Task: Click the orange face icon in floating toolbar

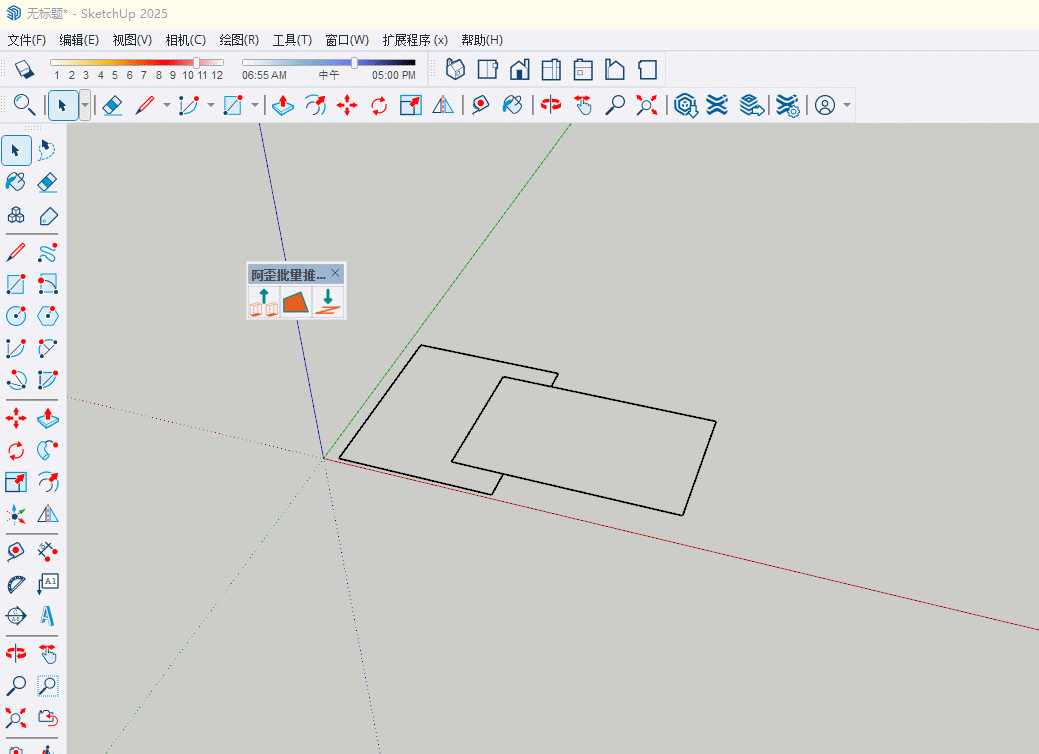Action: (296, 302)
